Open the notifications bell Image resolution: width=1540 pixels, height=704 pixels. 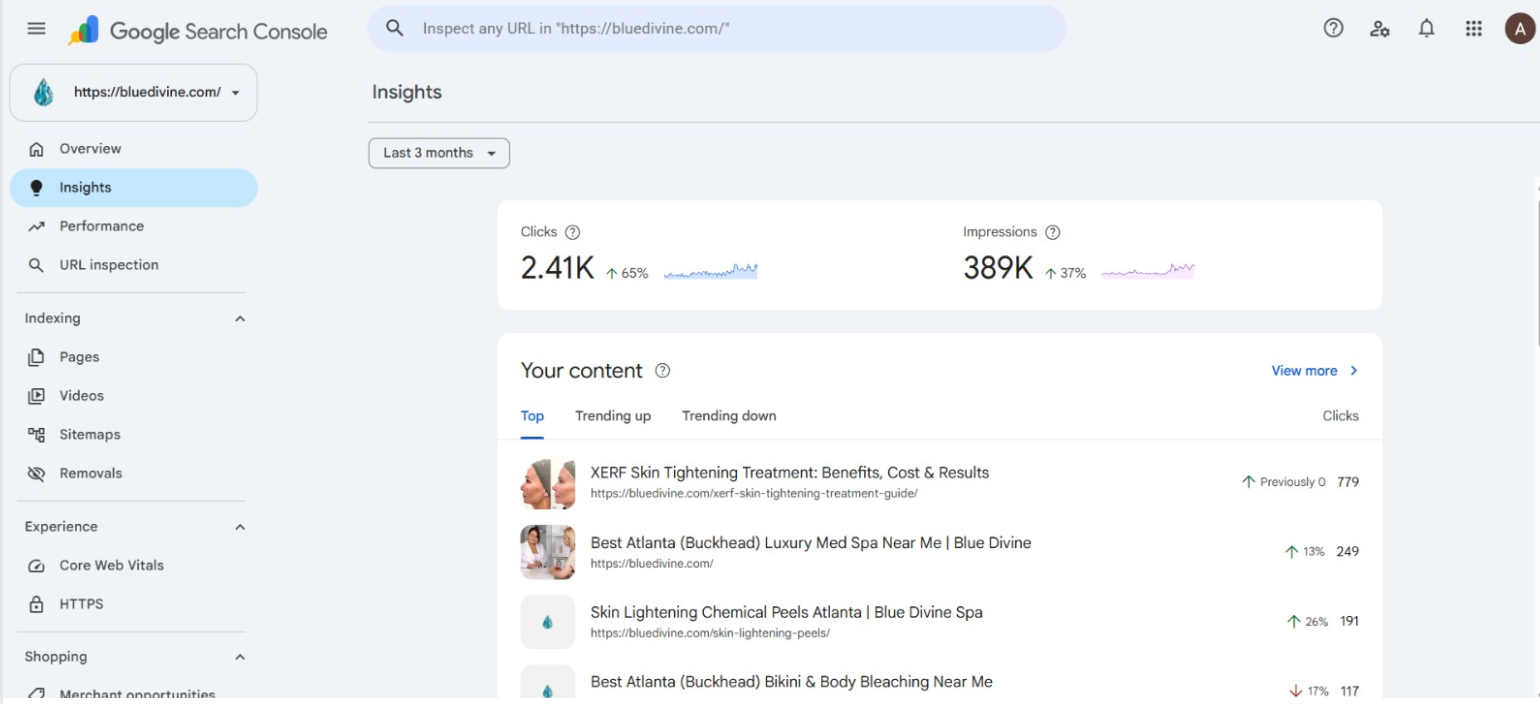[1427, 29]
